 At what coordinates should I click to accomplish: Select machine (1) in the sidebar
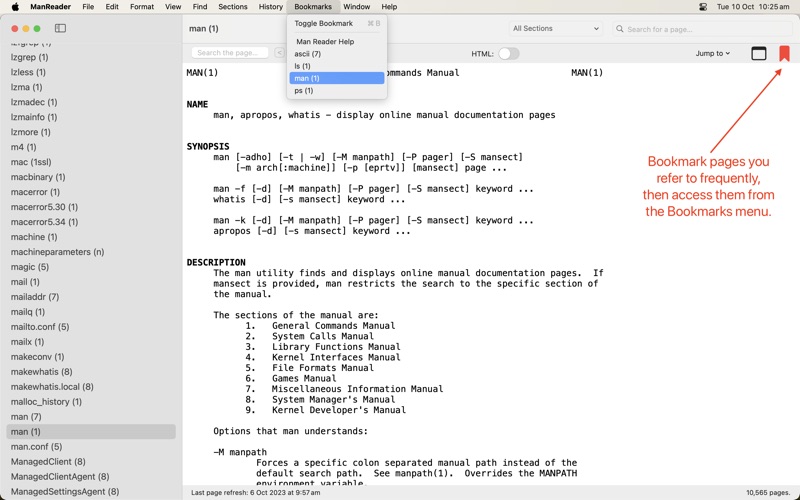point(91,237)
